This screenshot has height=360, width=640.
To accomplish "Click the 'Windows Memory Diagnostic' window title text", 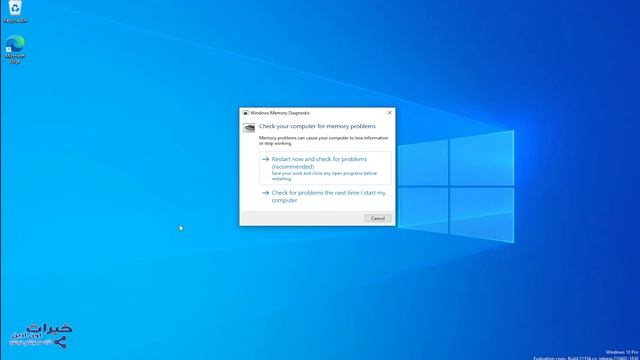I will [280, 113].
